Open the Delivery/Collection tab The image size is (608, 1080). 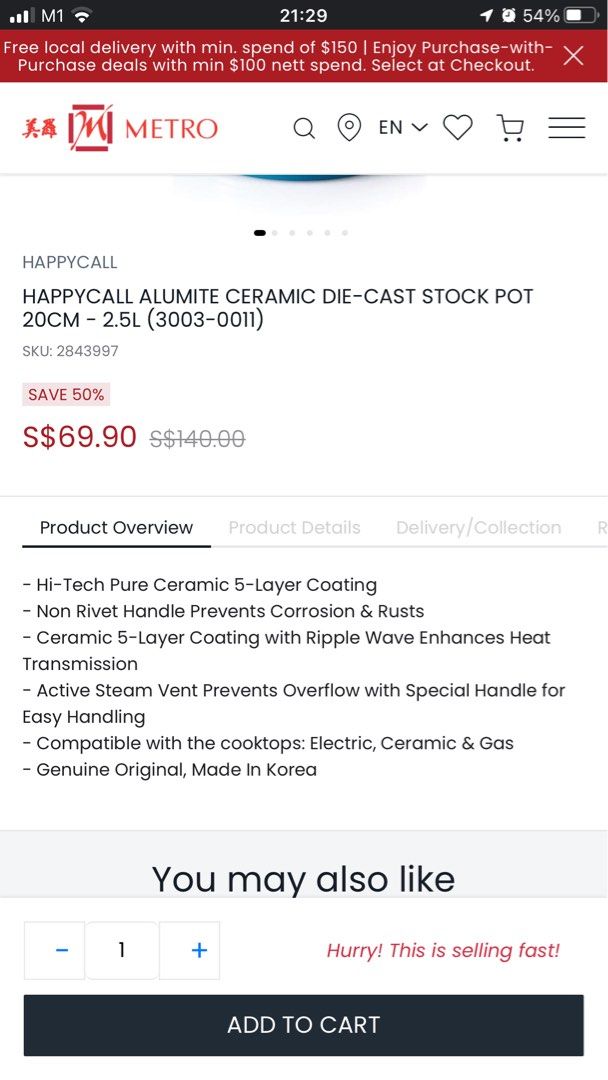tap(478, 527)
